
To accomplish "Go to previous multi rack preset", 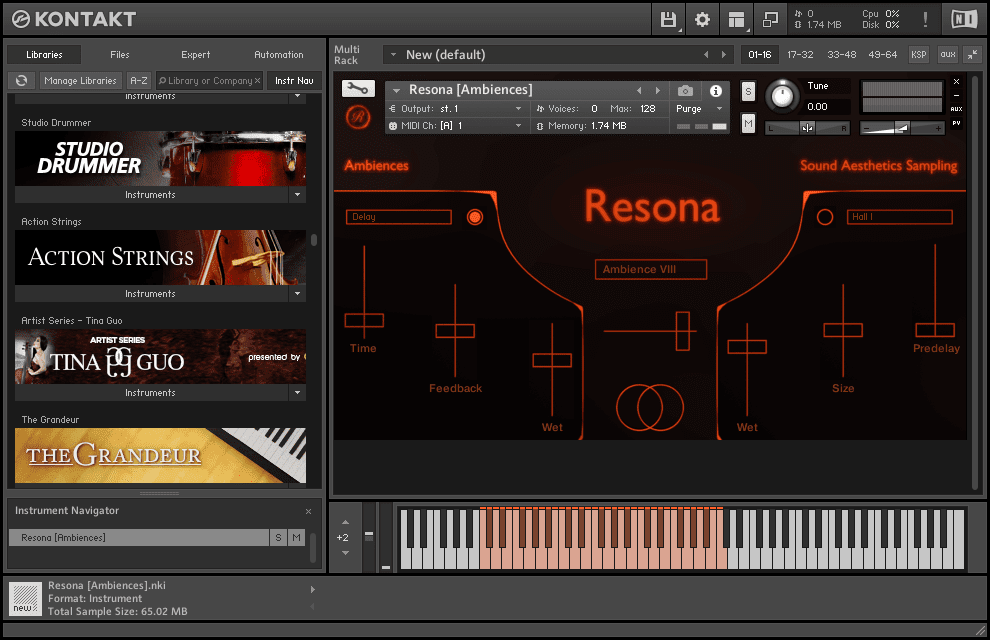I will point(706,55).
